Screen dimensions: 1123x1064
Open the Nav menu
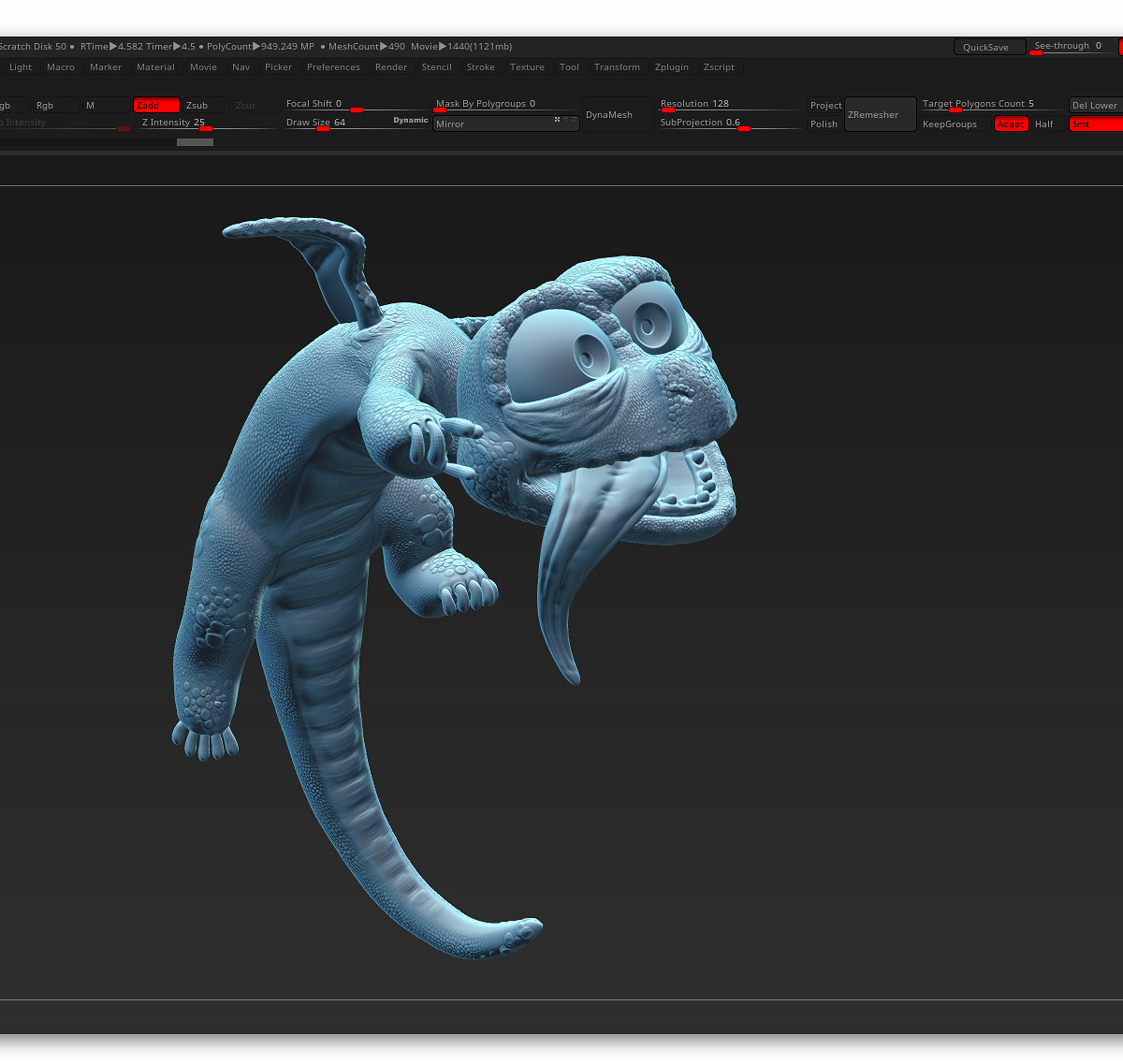pyautogui.click(x=241, y=67)
